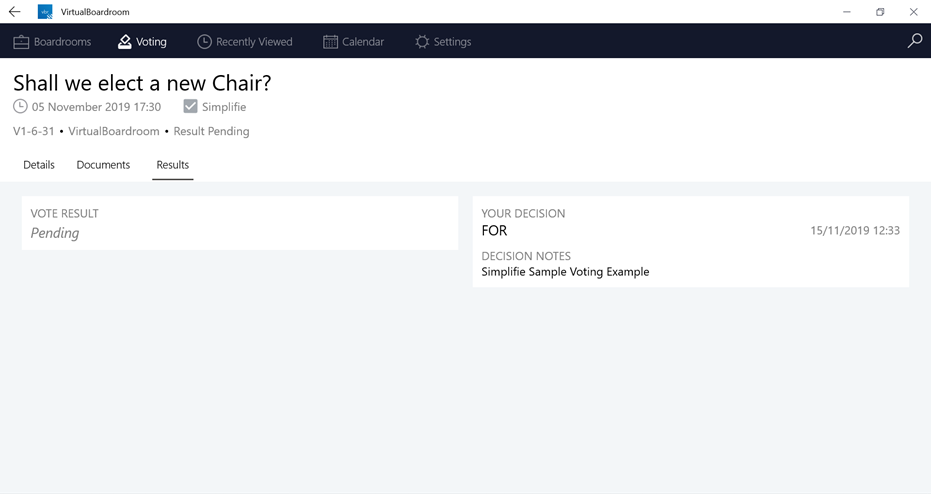The height and width of the screenshot is (494, 931).
Task: Click the back arrow in title bar
Action: click(x=14, y=11)
